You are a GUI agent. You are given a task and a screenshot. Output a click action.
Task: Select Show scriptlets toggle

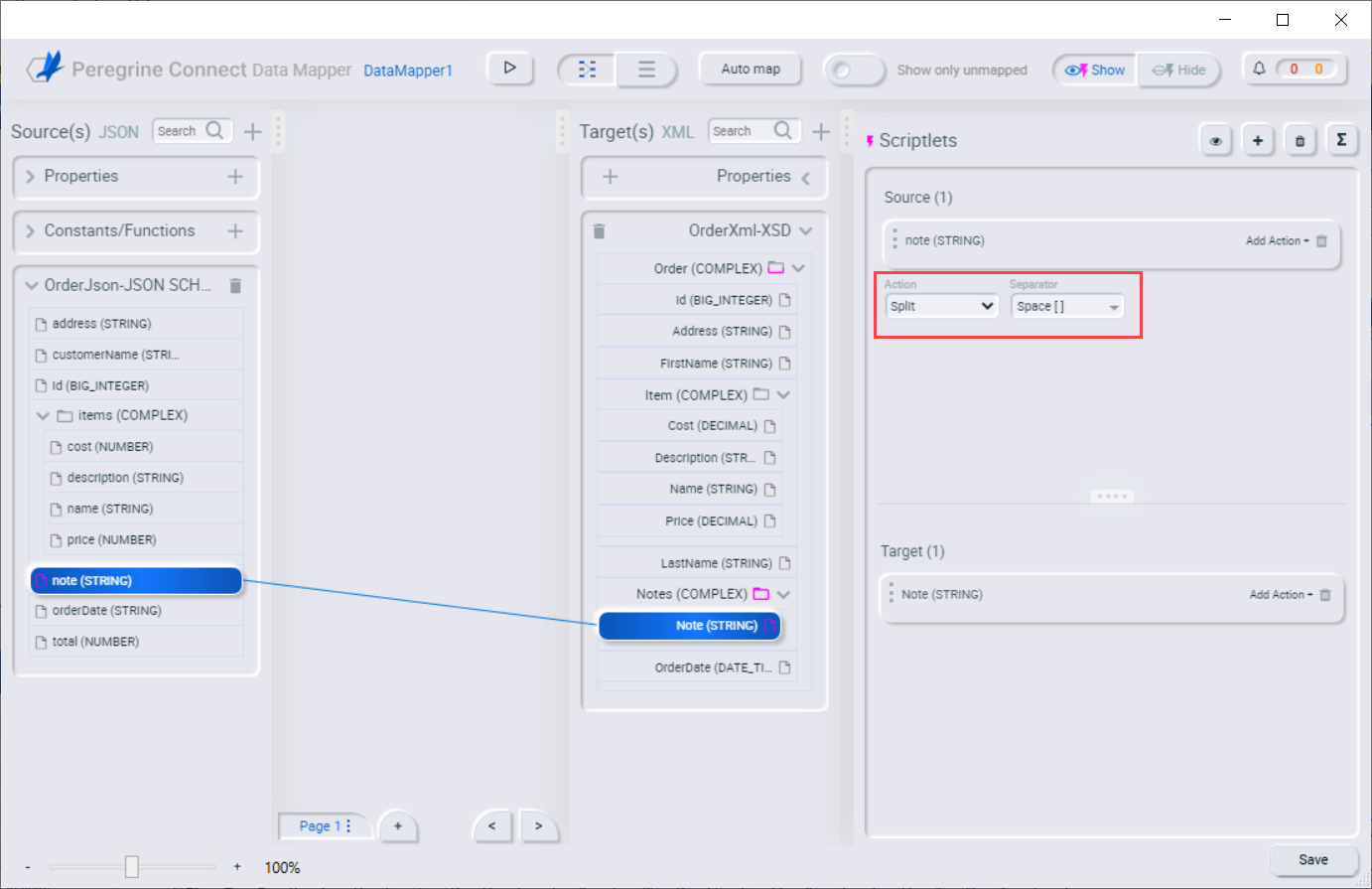pos(1095,70)
